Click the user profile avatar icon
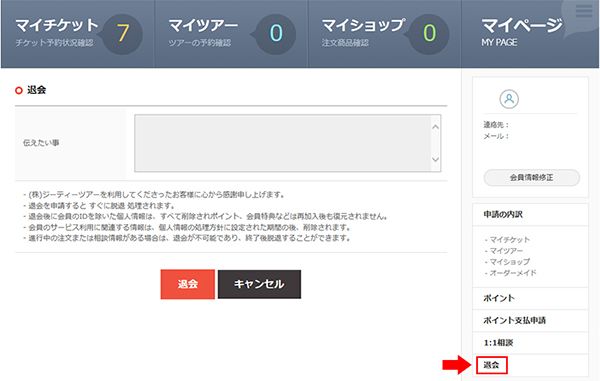 coord(509,99)
